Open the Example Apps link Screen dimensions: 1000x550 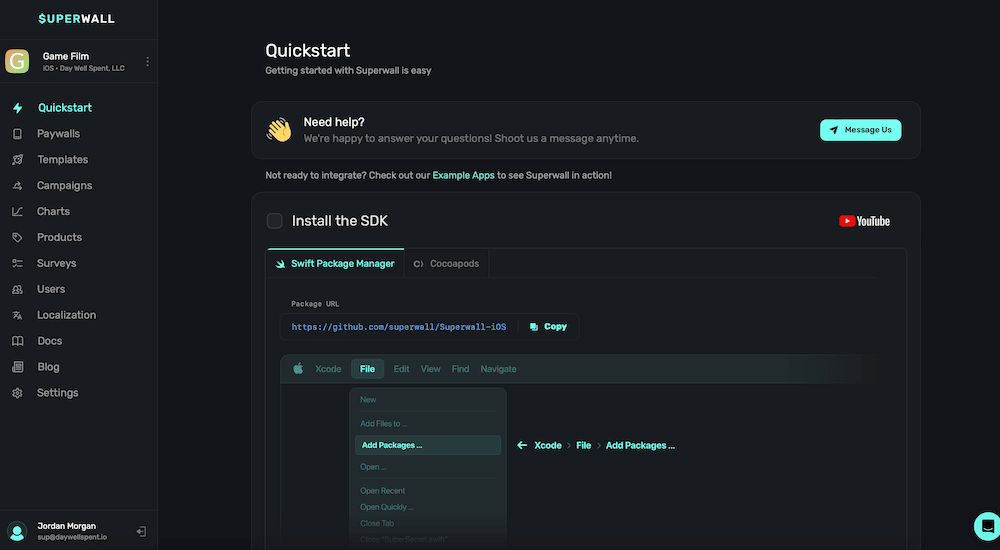(x=463, y=175)
